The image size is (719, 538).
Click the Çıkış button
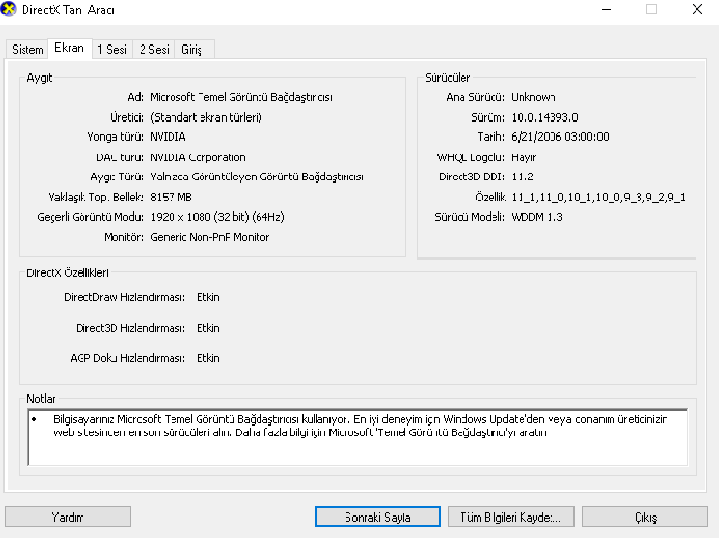coord(645,517)
